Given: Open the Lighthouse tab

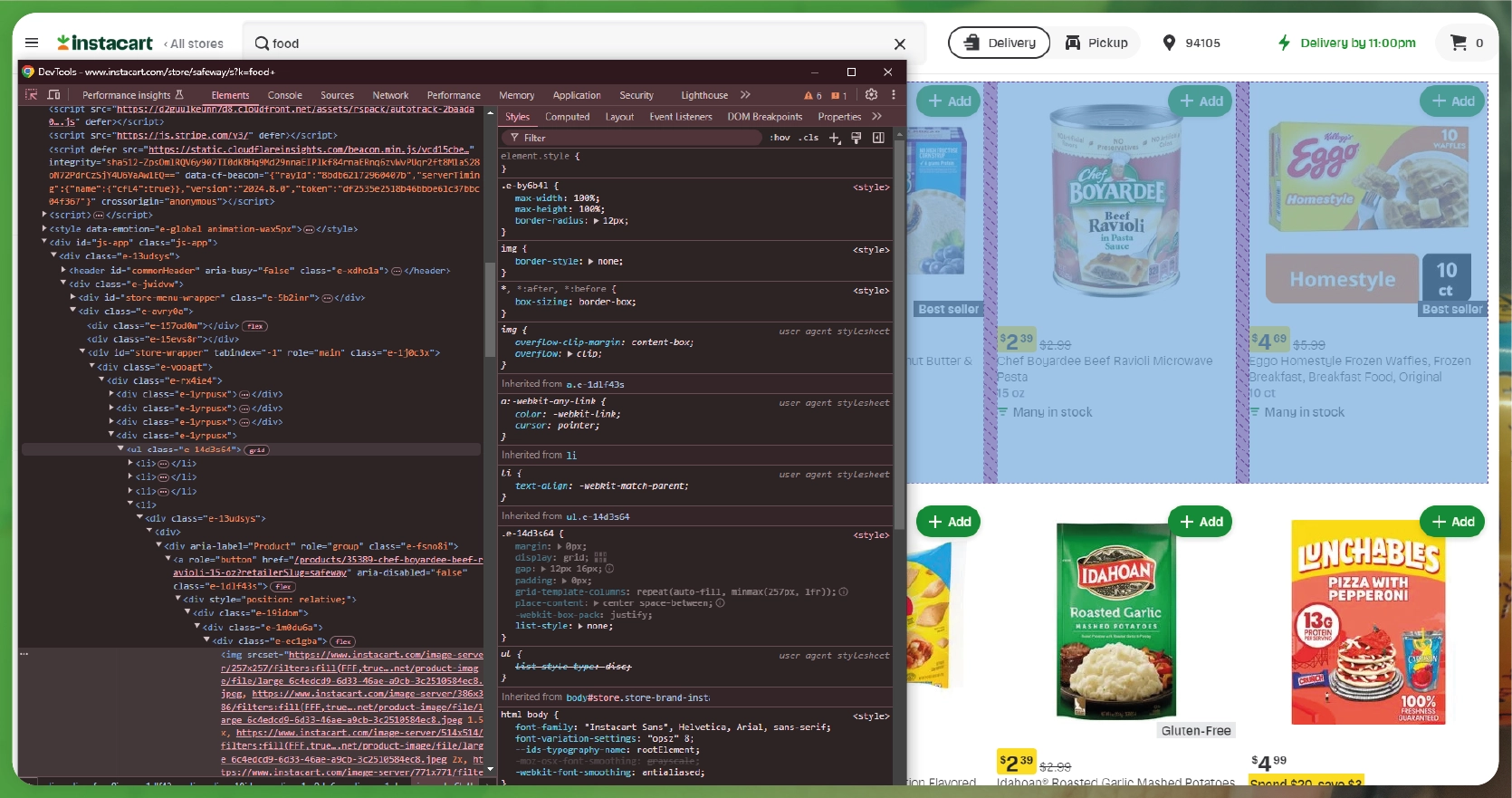Looking at the screenshot, I should 704,95.
